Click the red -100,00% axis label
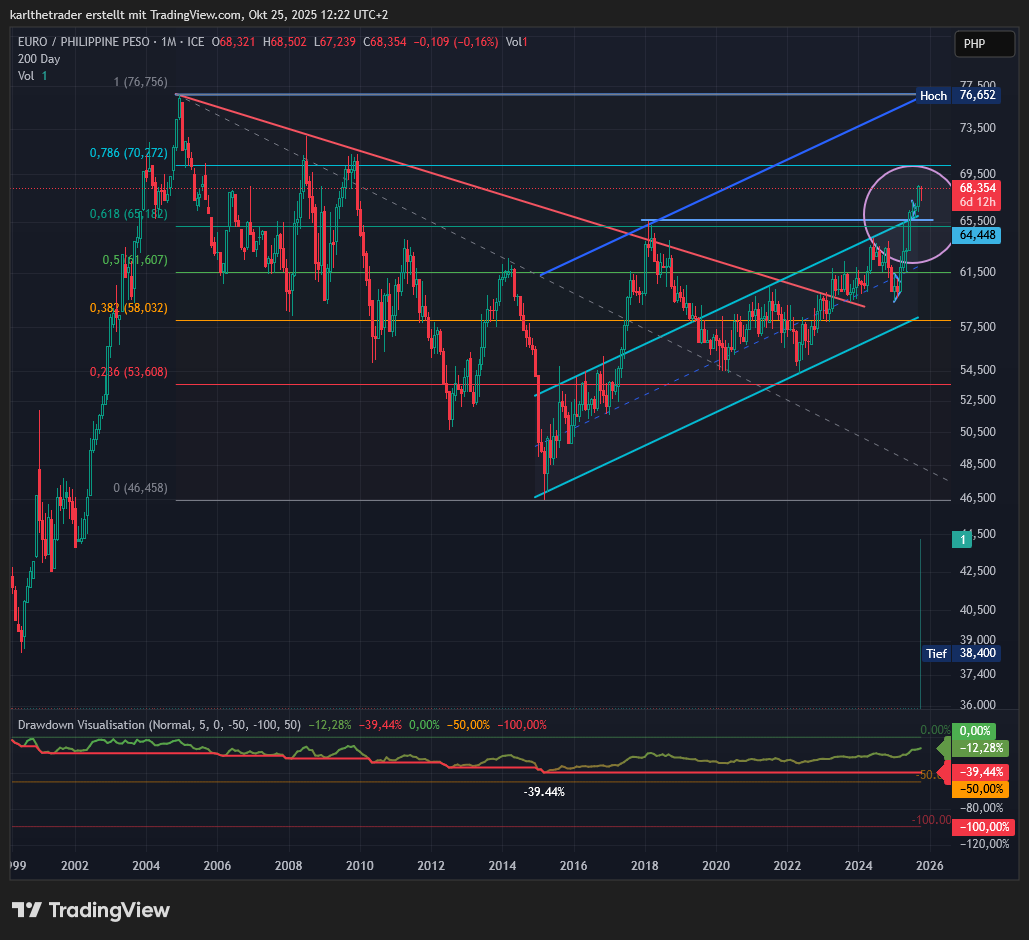This screenshot has height=940, width=1029. tap(980, 827)
